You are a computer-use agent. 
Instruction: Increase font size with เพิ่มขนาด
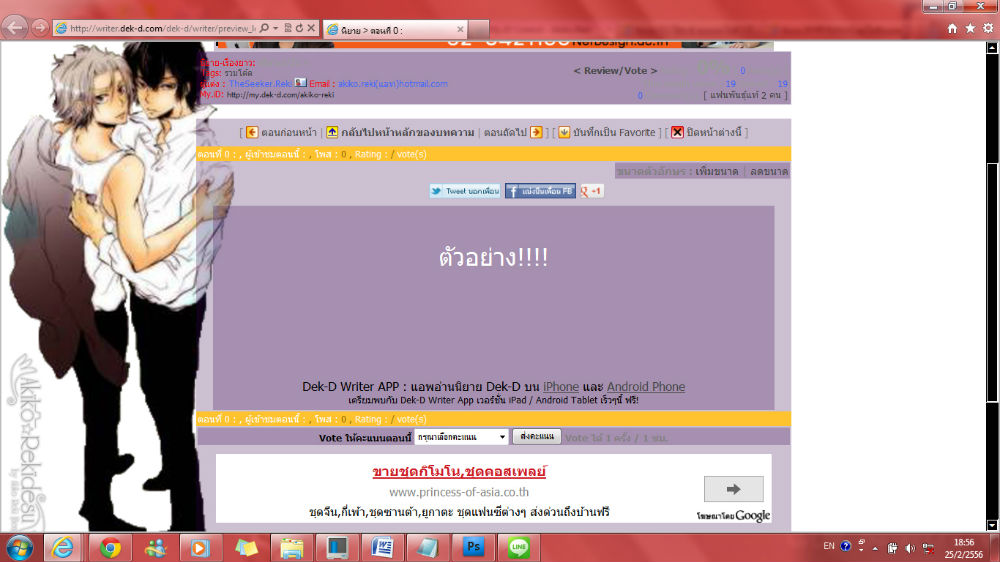[717, 171]
